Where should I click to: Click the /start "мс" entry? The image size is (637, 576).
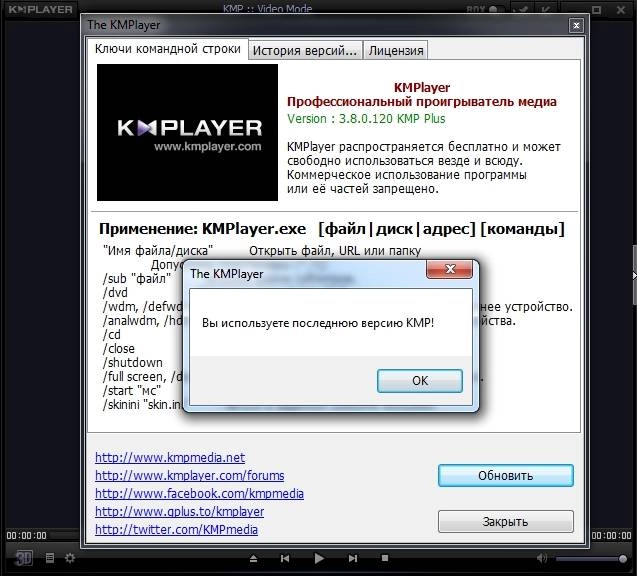pyautogui.click(x=132, y=390)
